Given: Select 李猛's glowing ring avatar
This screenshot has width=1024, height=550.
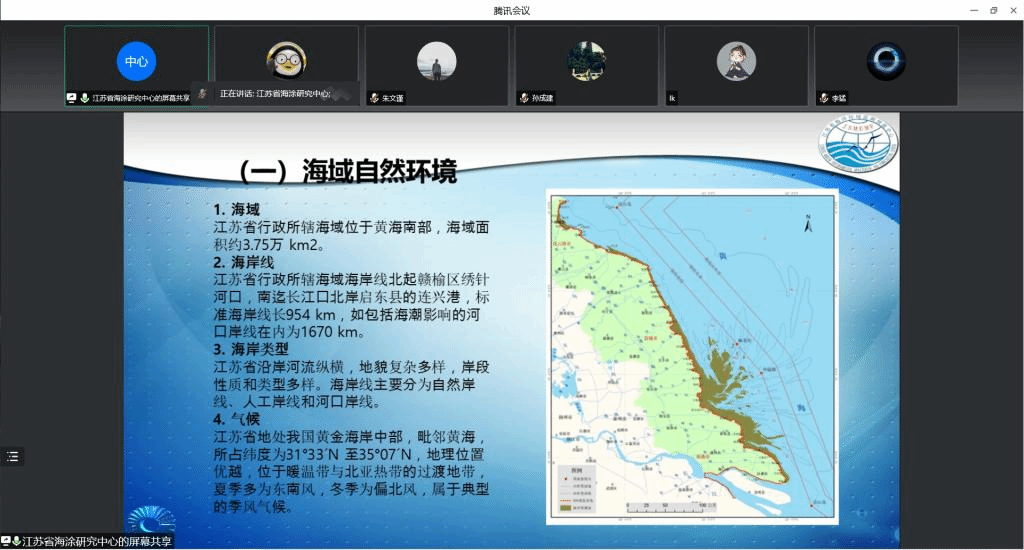Looking at the screenshot, I should tap(886, 61).
